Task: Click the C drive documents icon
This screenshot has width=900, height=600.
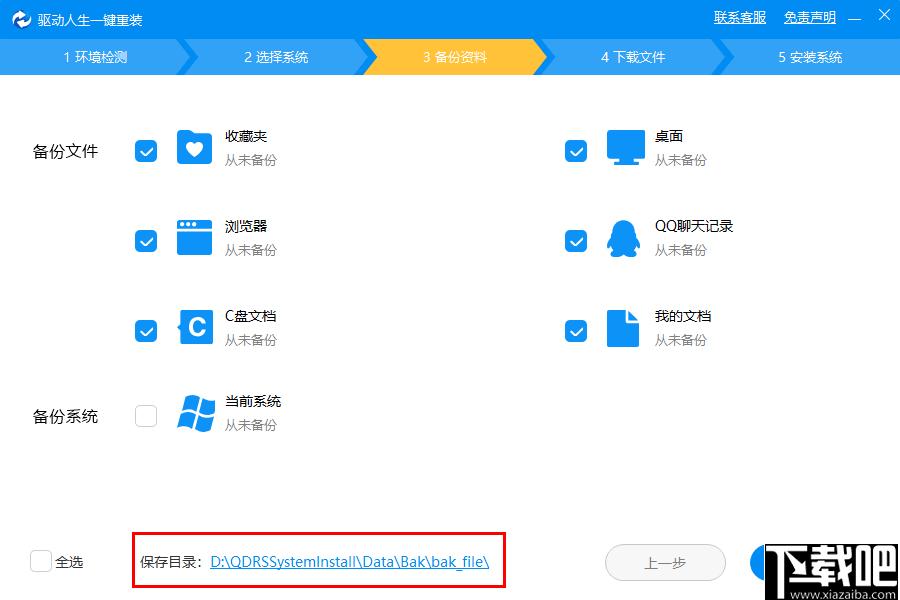Action: pos(195,327)
